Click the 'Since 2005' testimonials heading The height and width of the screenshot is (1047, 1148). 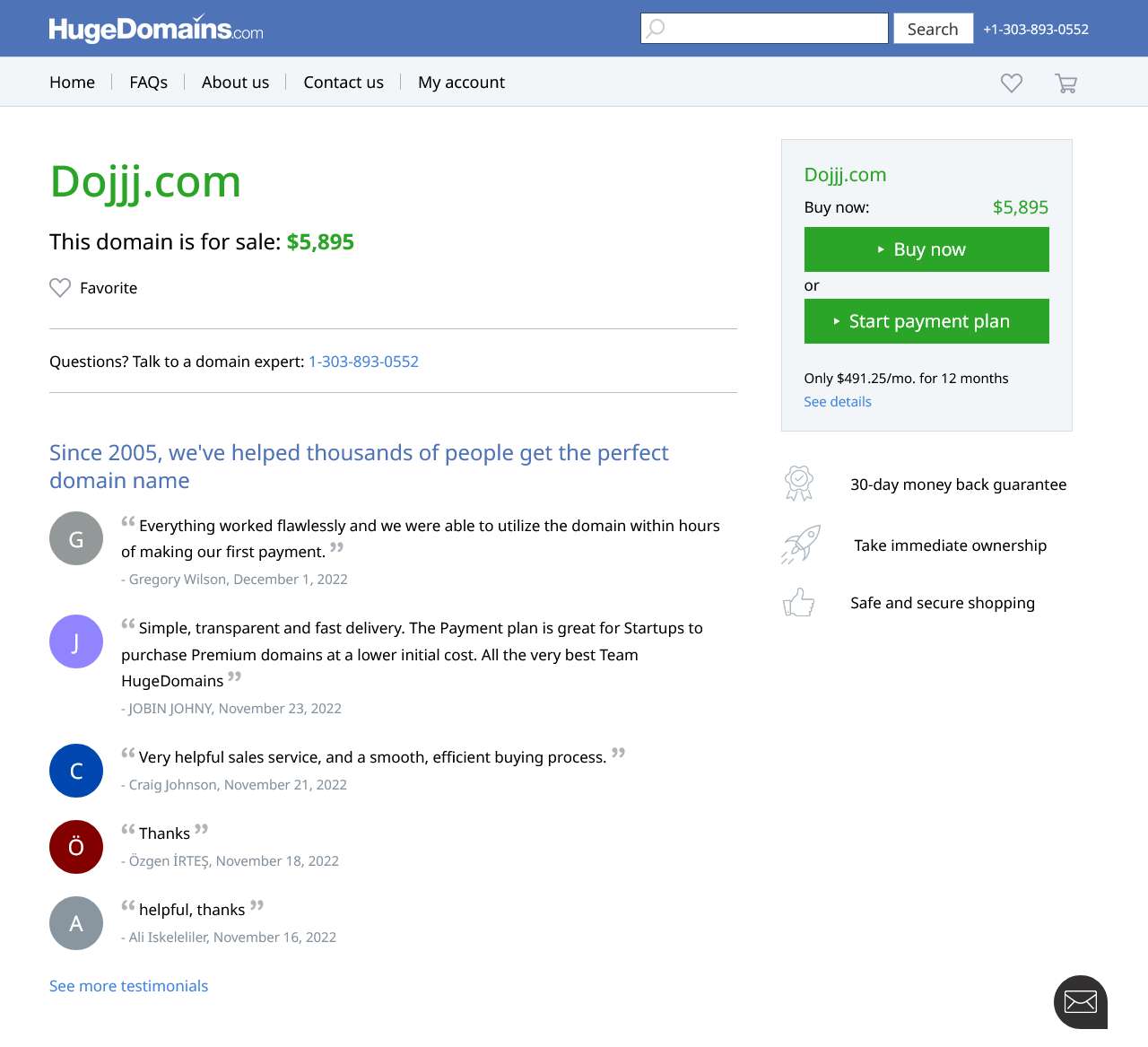tap(359, 467)
